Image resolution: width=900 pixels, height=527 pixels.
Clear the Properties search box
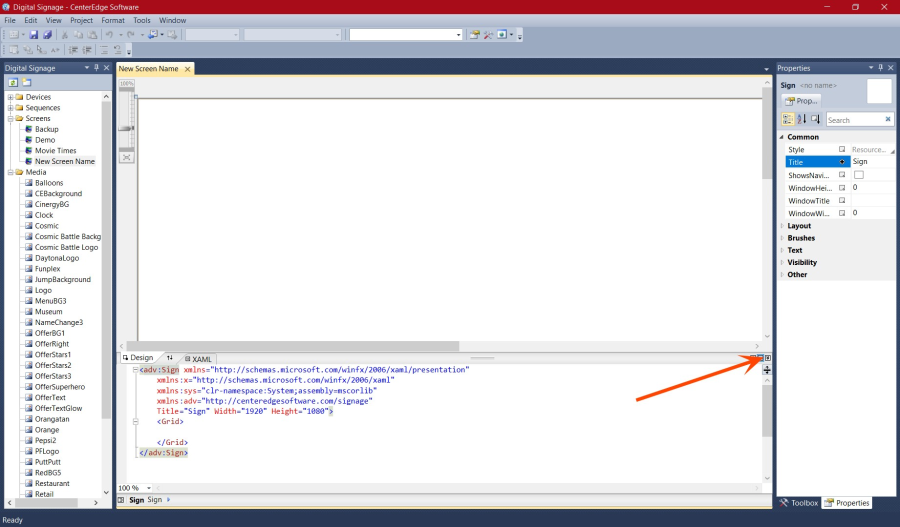887,120
